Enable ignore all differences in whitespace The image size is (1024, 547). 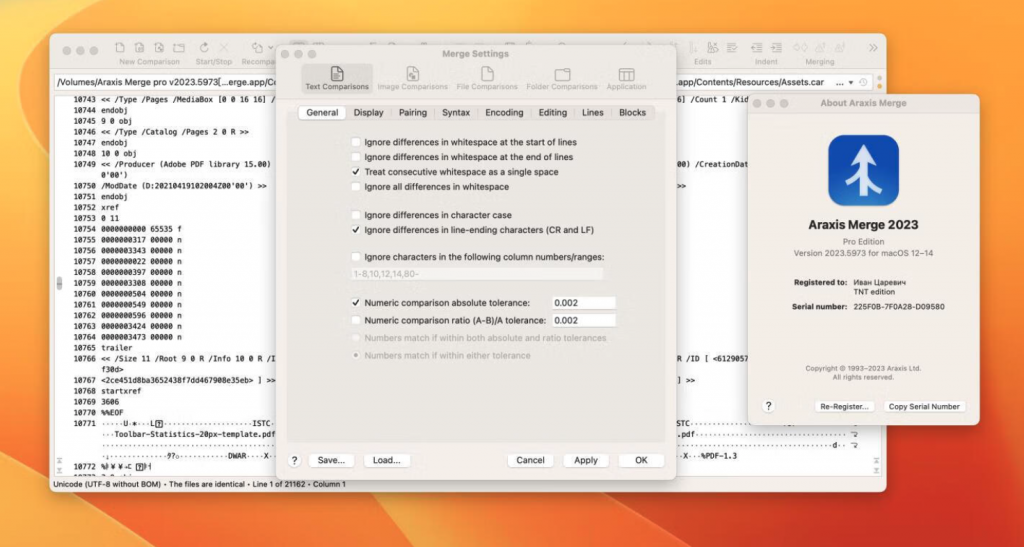tap(356, 187)
